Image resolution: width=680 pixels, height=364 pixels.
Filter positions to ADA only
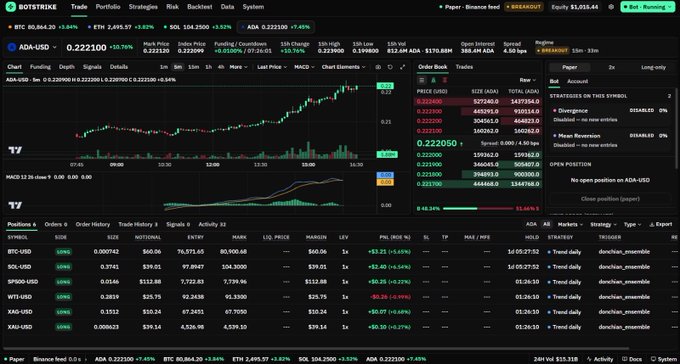(x=531, y=224)
